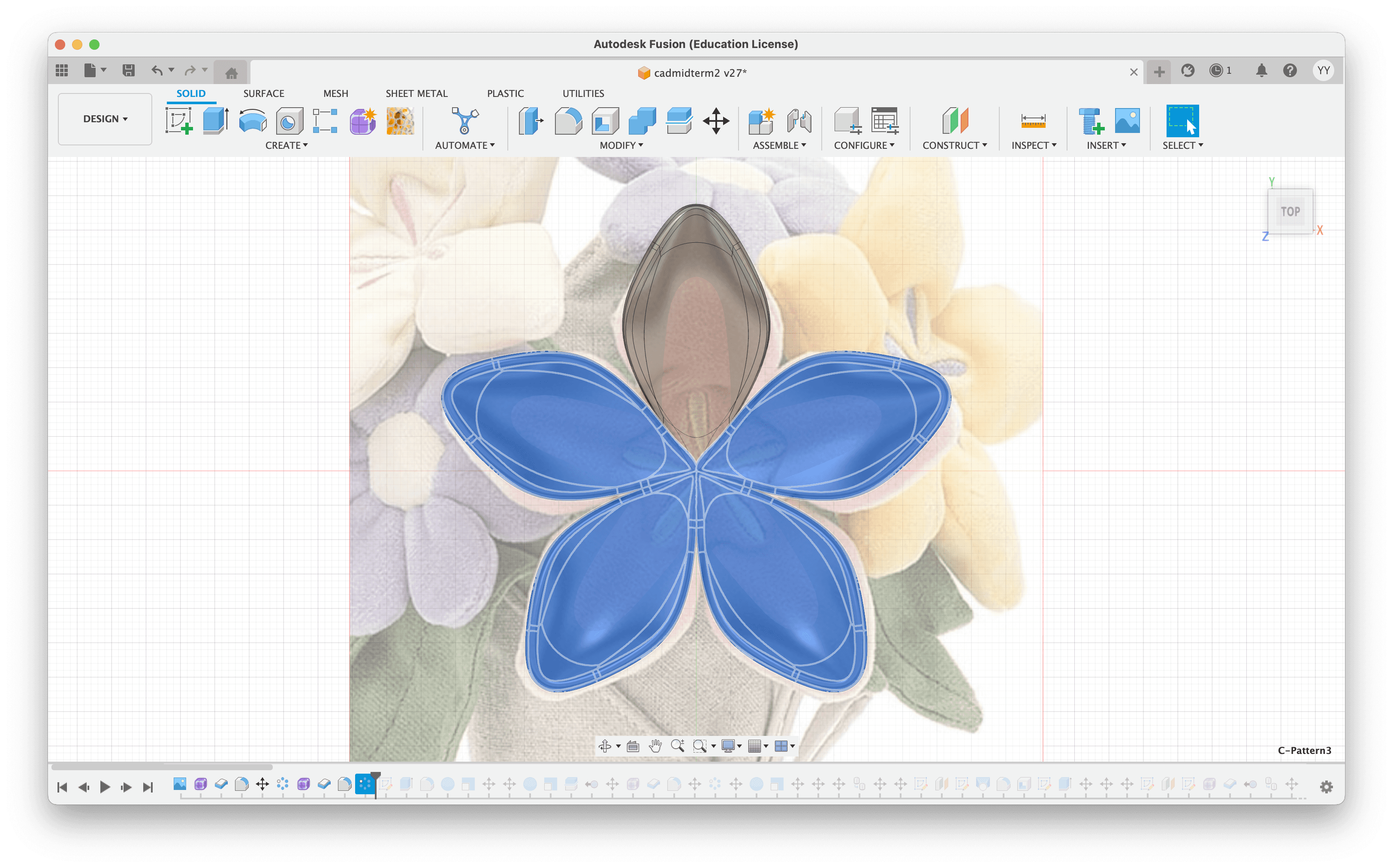Viewport: 1393px width, 868px height.
Task: Click the Measure ruler icon
Action: [x=1033, y=121]
